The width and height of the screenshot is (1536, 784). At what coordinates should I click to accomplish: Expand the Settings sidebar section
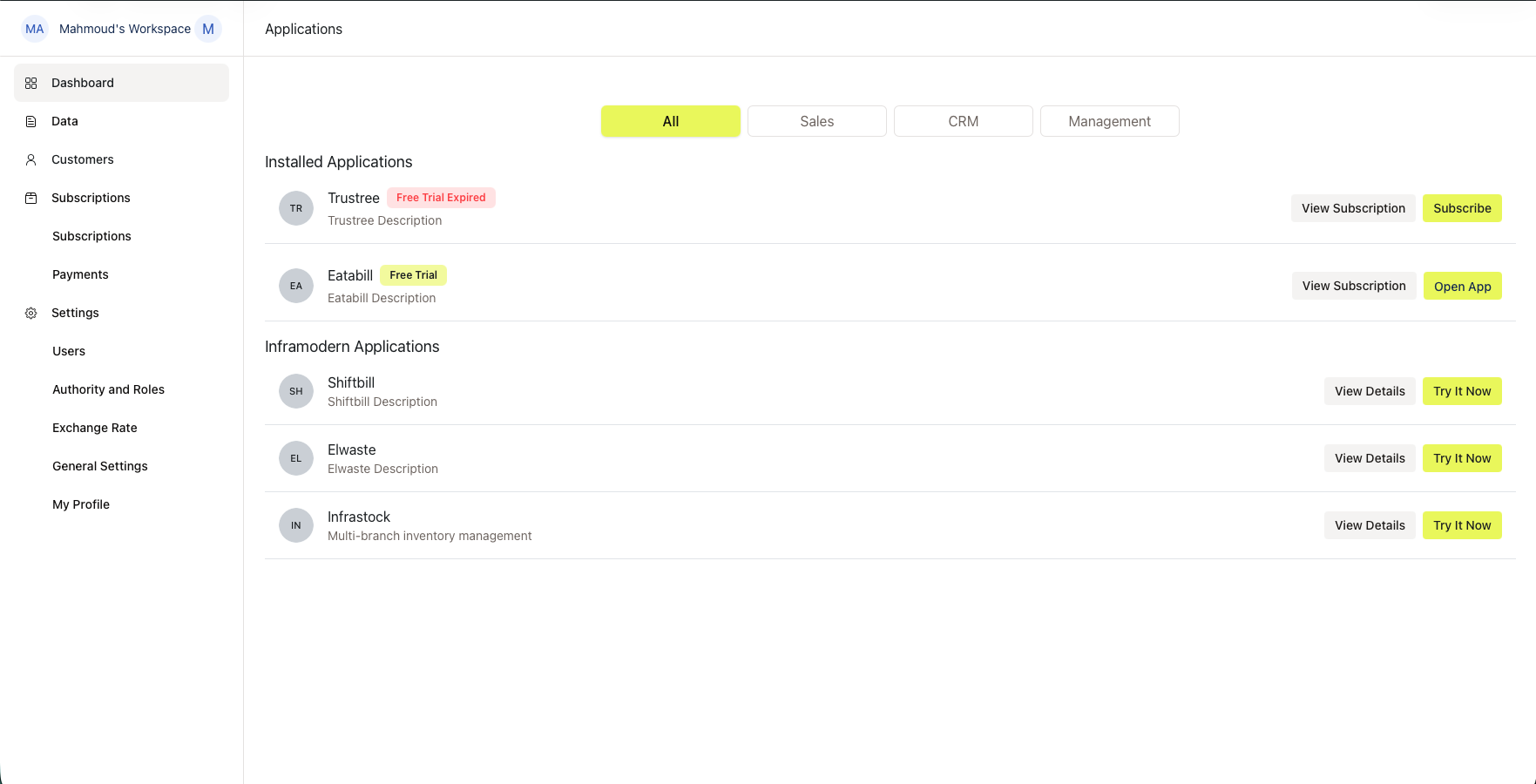[x=121, y=313]
